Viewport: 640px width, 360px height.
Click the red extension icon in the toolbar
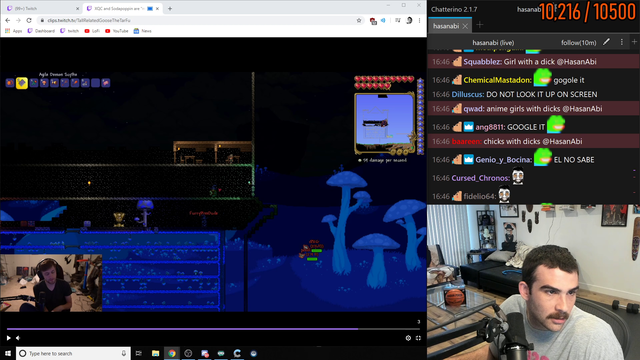click(373, 21)
